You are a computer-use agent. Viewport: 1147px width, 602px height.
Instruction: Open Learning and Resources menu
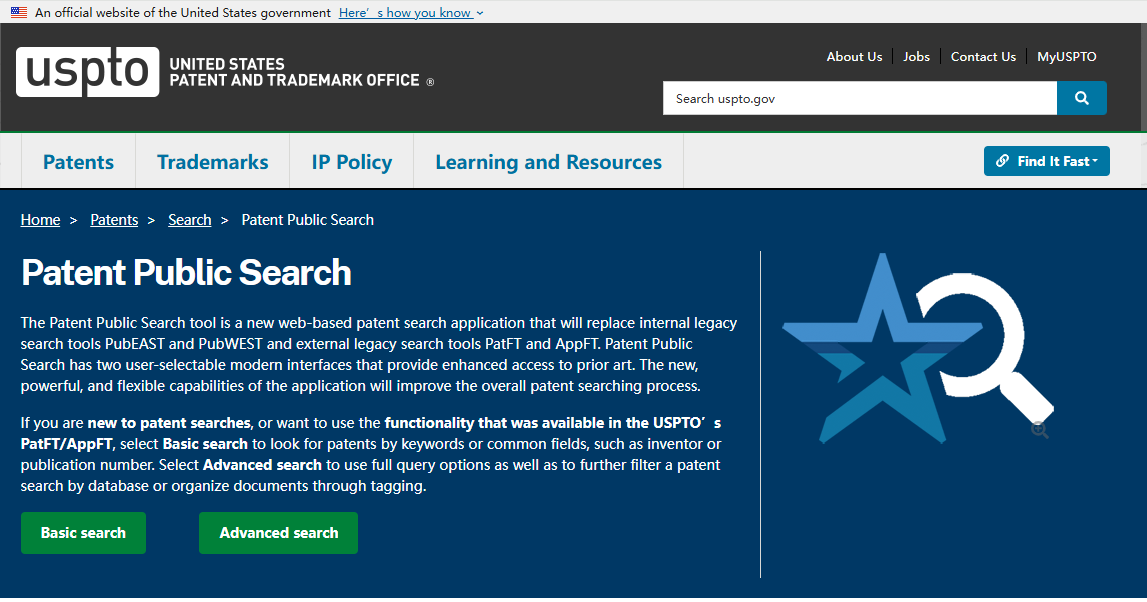click(x=549, y=162)
